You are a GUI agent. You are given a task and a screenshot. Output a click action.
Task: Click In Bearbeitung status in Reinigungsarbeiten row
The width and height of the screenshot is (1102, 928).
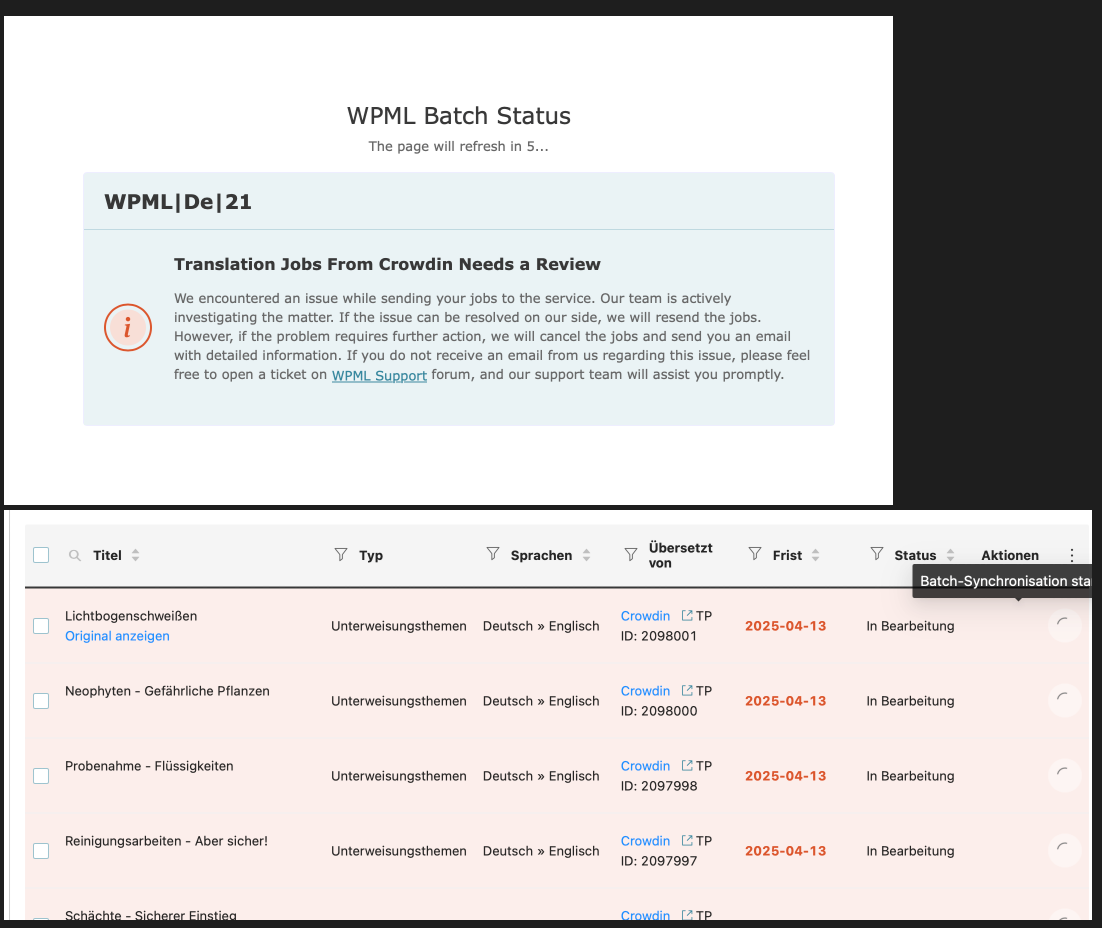pos(910,851)
